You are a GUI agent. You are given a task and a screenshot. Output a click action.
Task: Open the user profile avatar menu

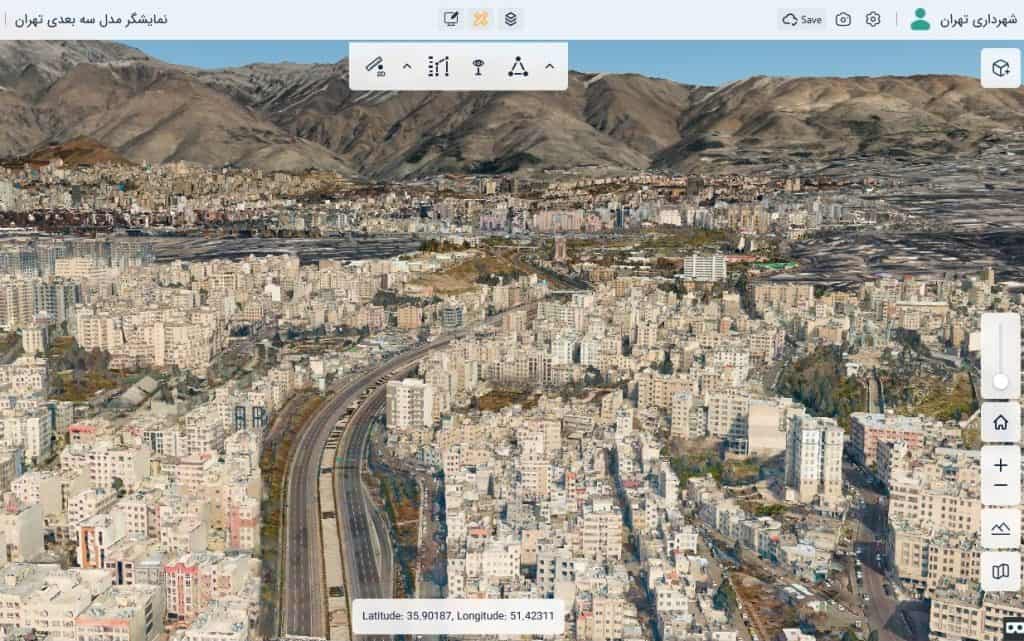920,19
